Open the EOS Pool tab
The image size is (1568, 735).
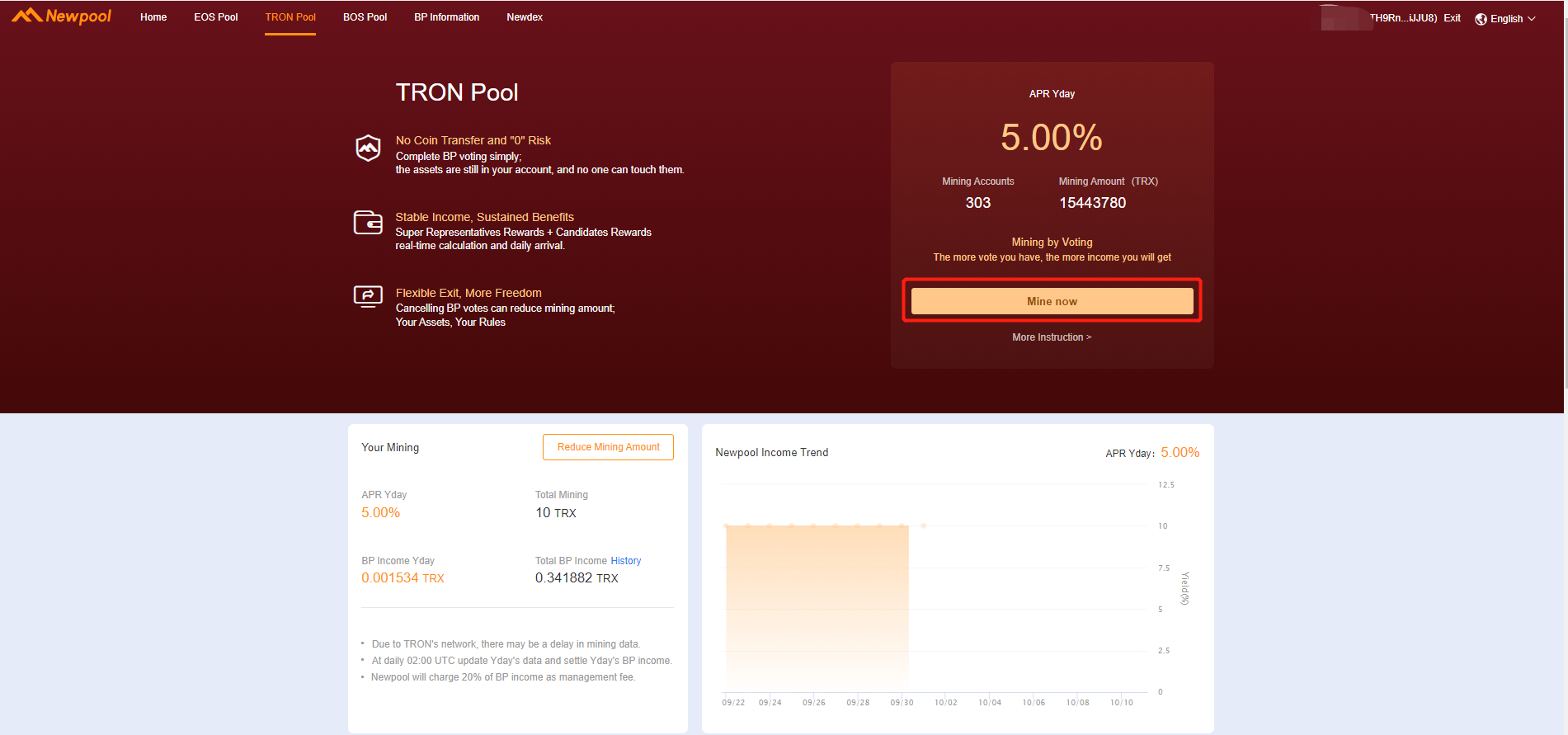tap(216, 17)
